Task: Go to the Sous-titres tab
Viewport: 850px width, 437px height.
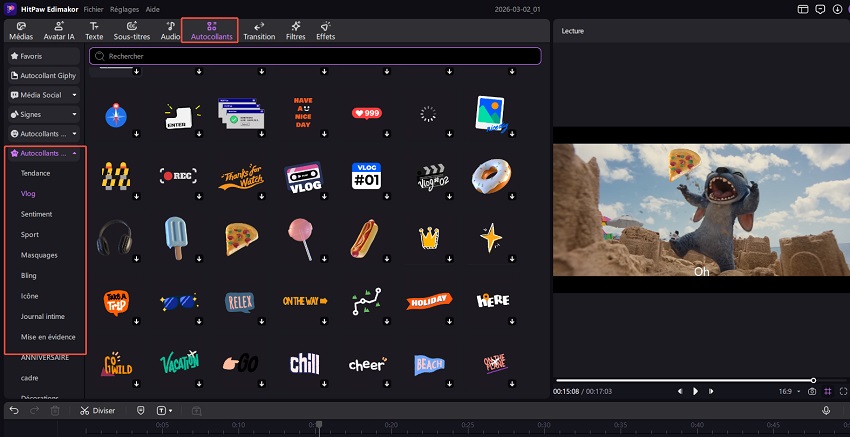Action: coord(132,31)
